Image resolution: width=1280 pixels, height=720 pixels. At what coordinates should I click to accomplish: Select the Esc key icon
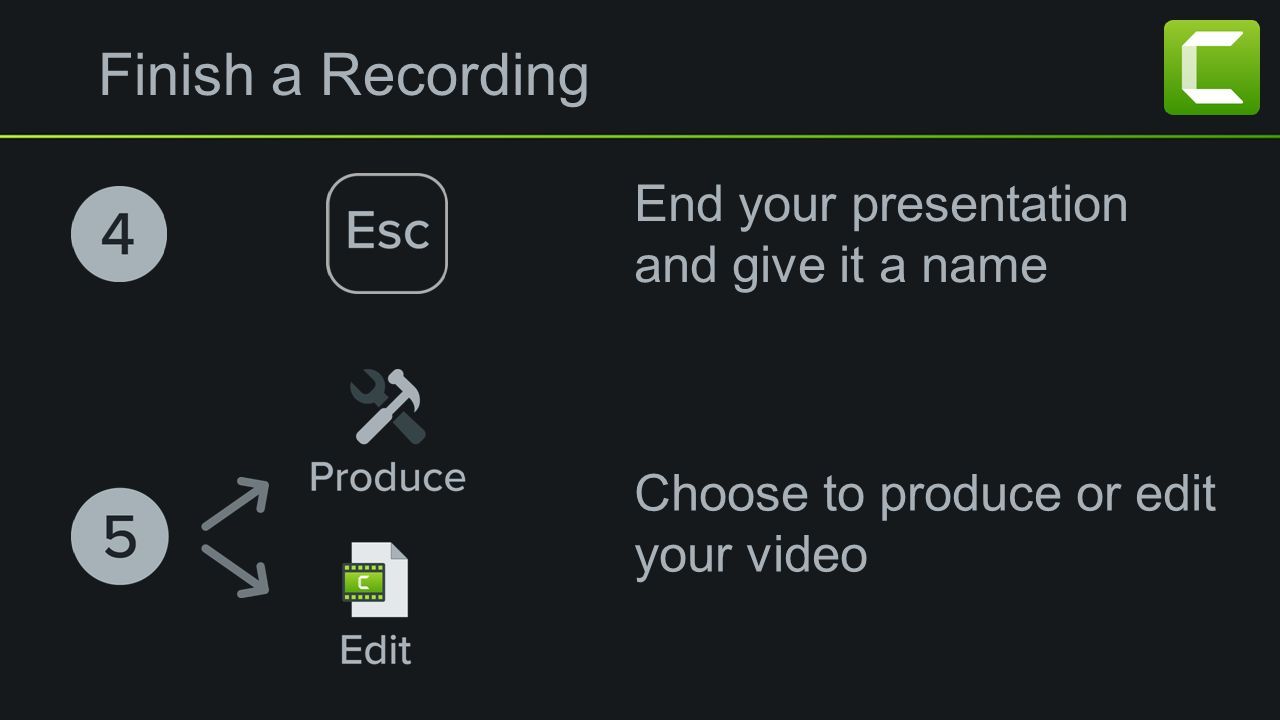pyautogui.click(x=387, y=233)
